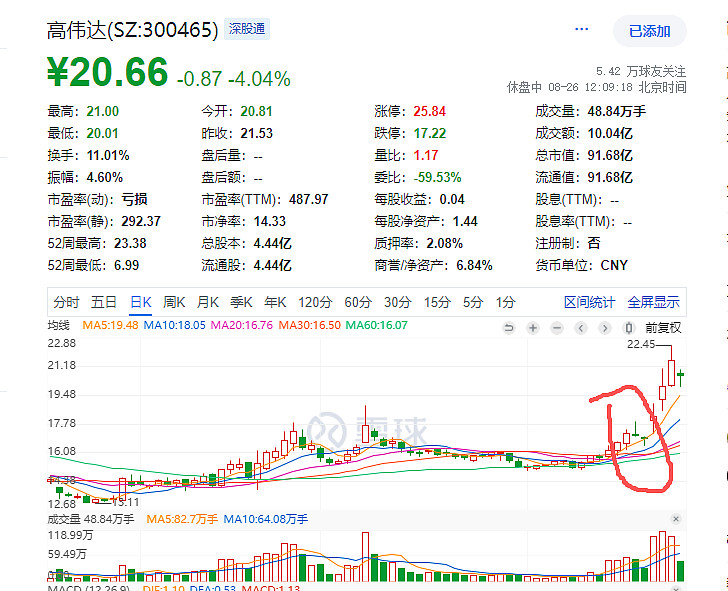728x591 pixels.
Task: Click the 22.45 high price marker
Action: [641, 344]
